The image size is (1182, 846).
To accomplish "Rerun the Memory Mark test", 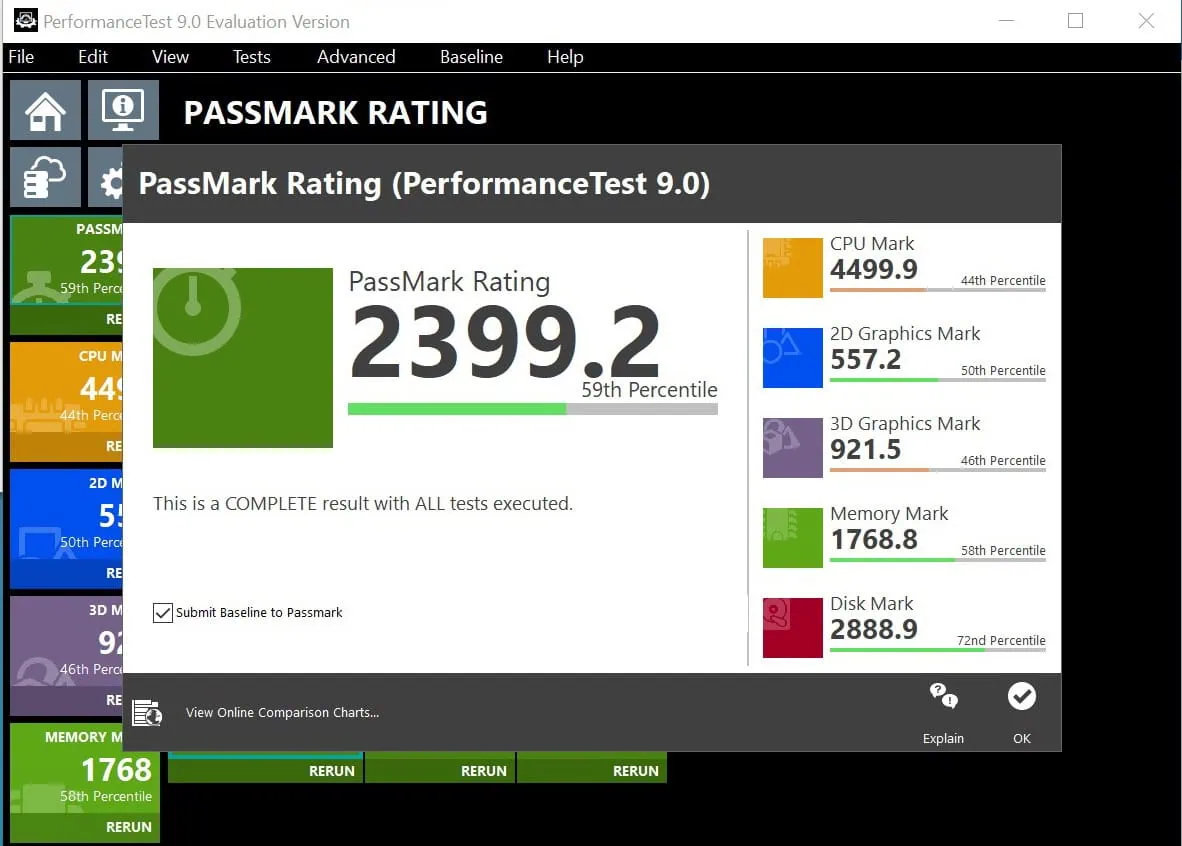I will [129, 827].
